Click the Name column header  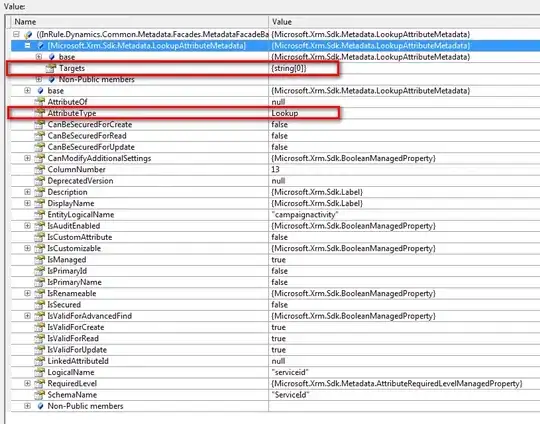click(x=139, y=22)
